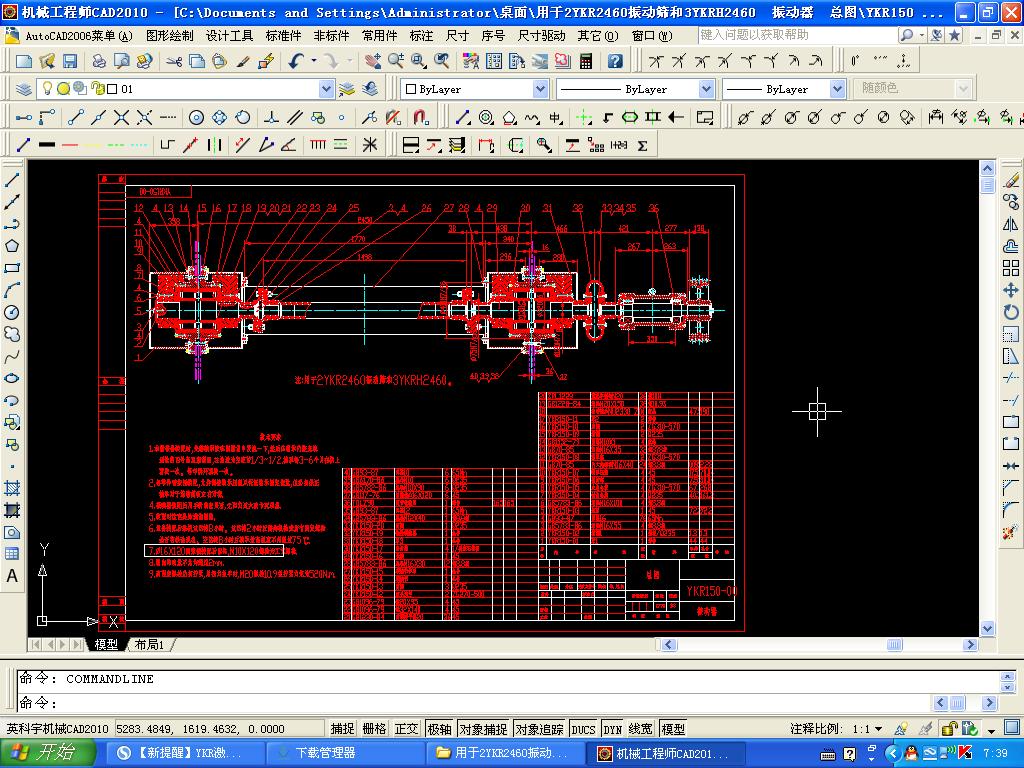Pick the multiline Text tool (A)

[x=12, y=576]
